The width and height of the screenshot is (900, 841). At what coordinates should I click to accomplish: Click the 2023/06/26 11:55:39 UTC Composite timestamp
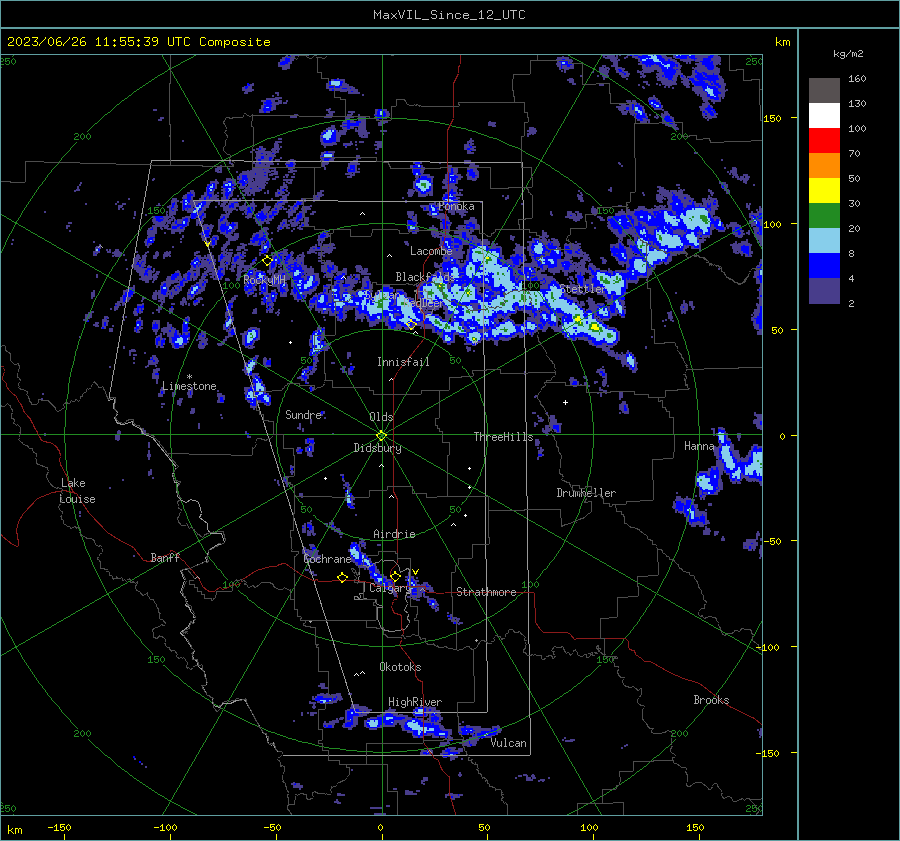pyautogui.click(x=138, y=42)
